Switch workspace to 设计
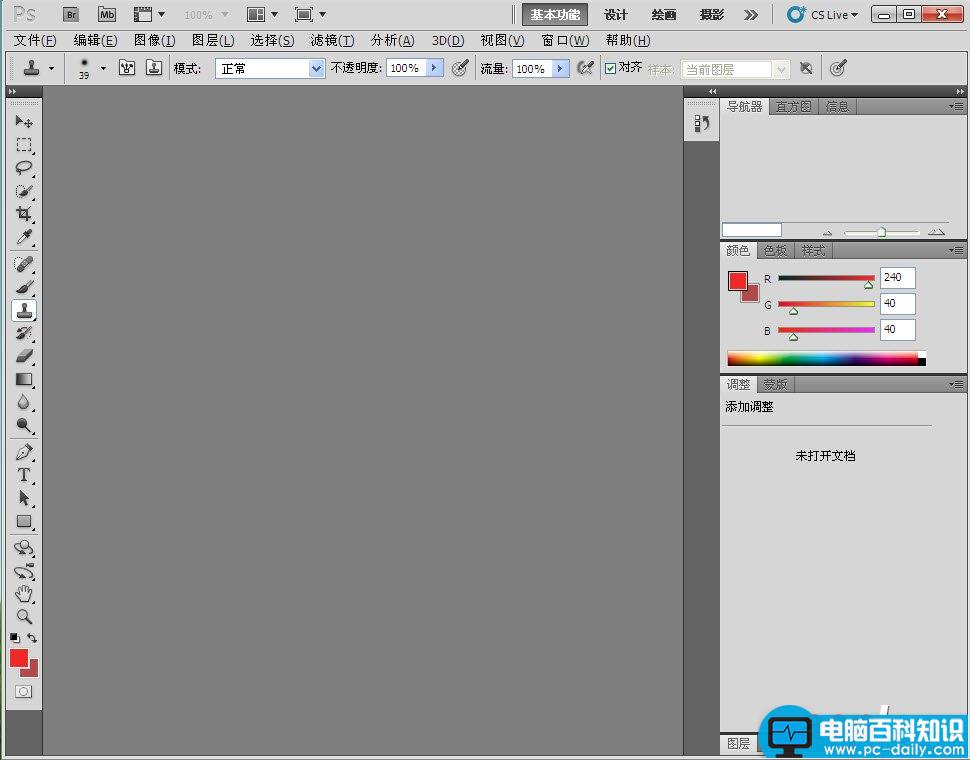This screenshot has width=970, height=760. point(616,15)
